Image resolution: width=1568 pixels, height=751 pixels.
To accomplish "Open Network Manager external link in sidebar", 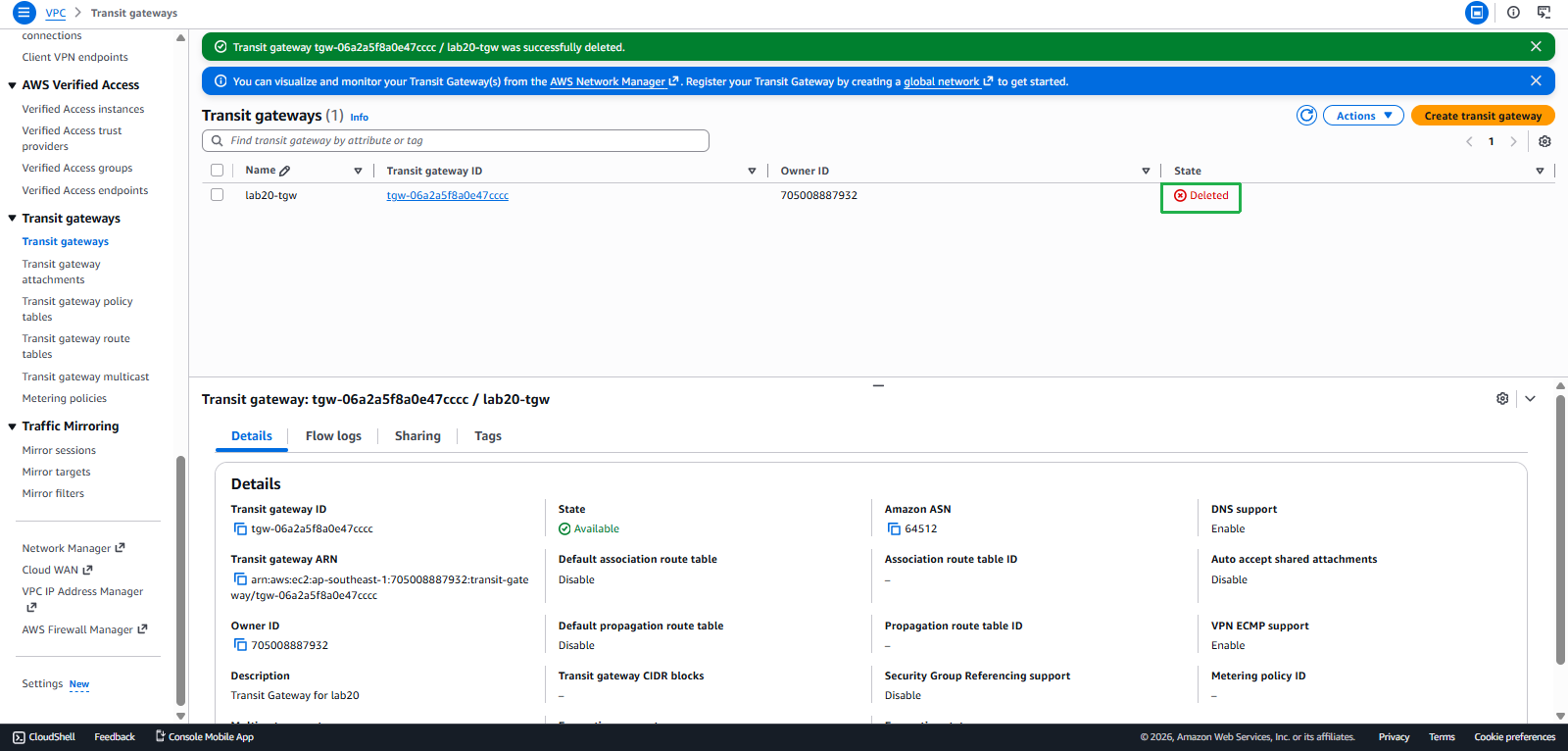I will pyautogui.click(x=73, y=548).
